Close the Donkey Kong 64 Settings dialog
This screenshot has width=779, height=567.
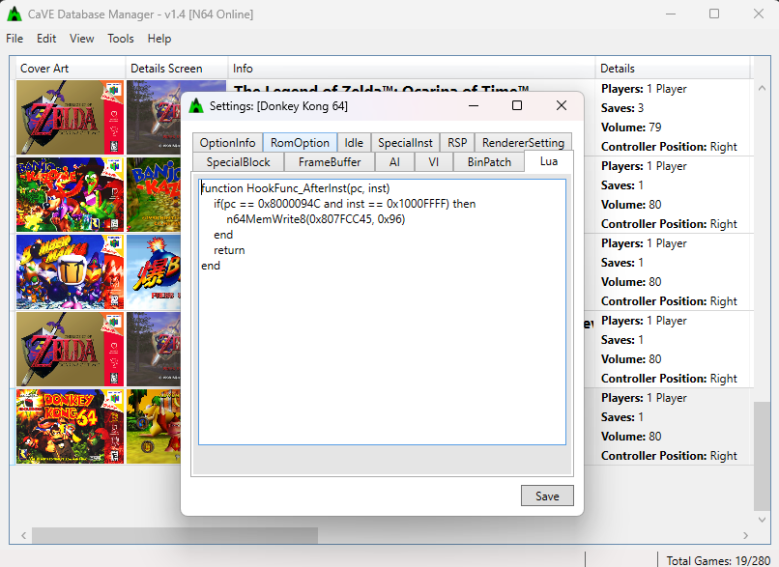561,105
